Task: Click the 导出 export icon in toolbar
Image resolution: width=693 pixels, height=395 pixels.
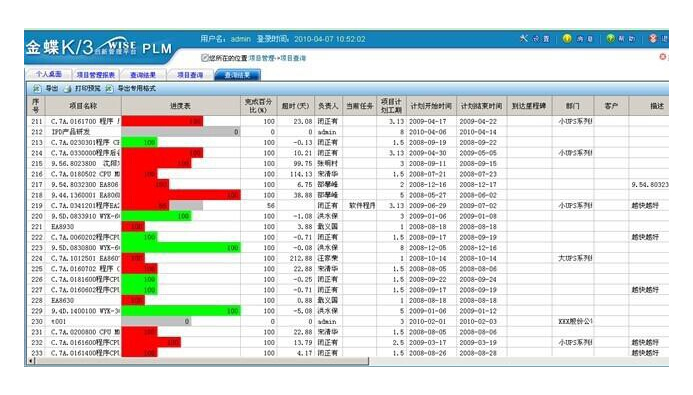Action: (37, 89)
